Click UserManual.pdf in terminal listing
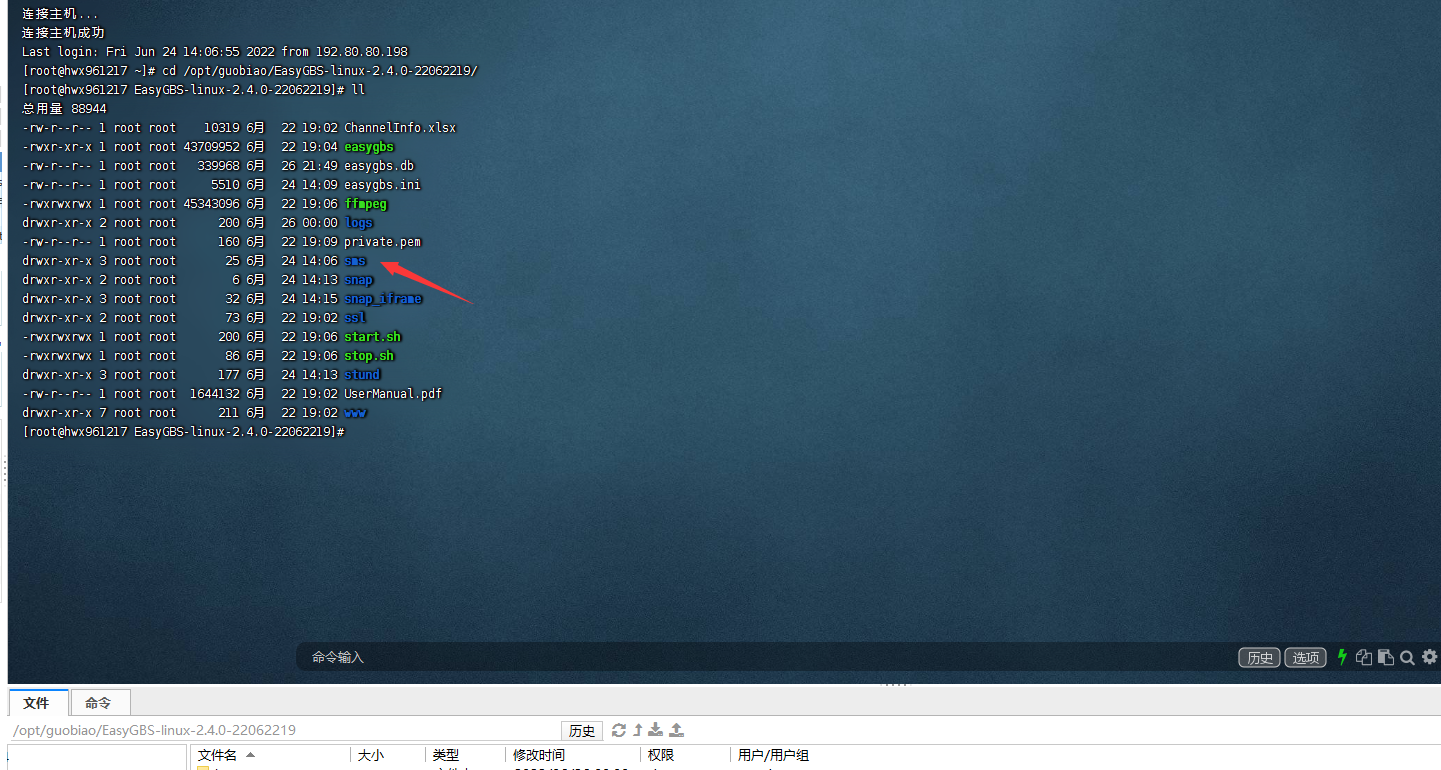This screenshot has height=770, width=1441. tap(393, 394)
